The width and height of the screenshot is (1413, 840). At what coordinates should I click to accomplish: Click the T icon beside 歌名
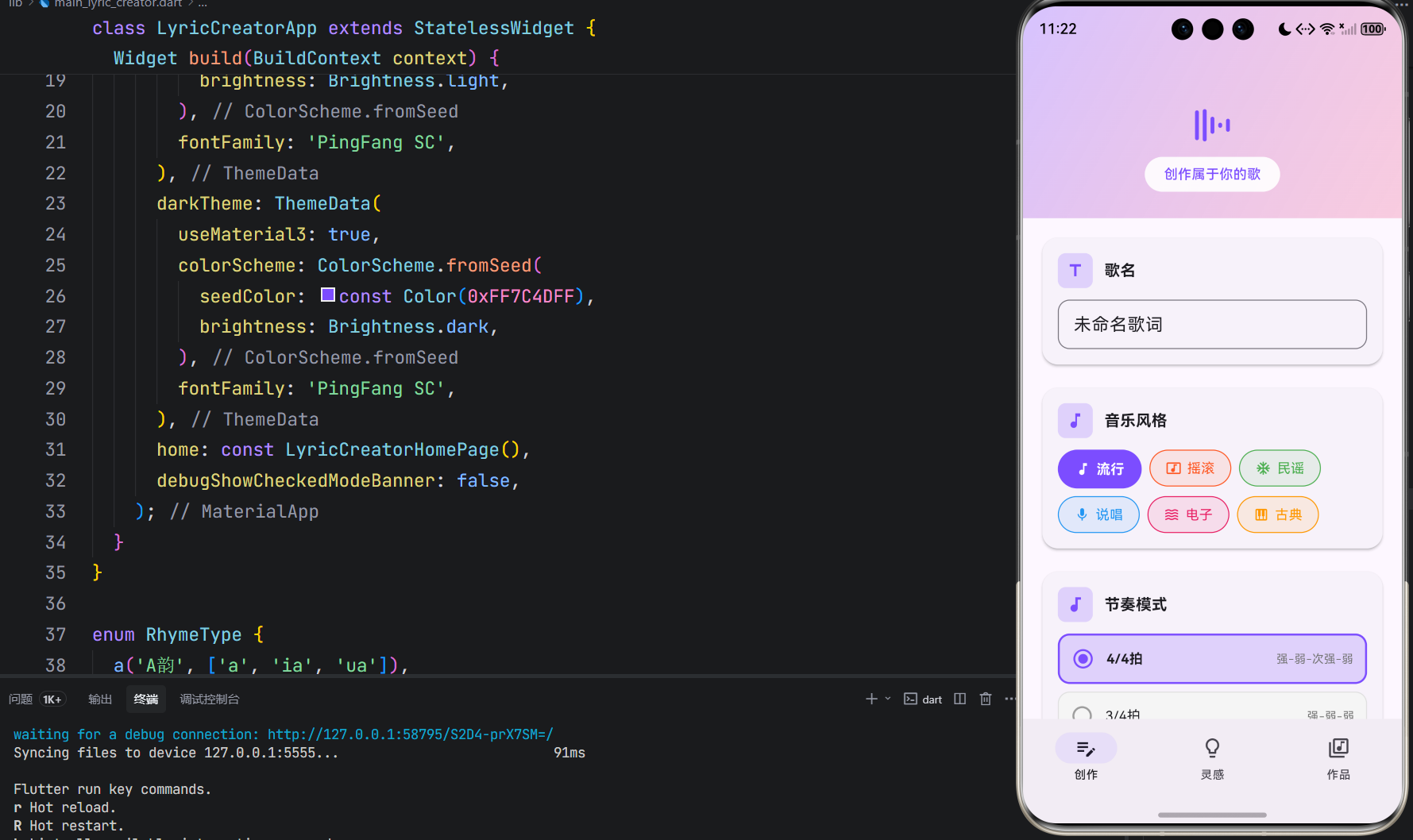coord(1075,270)
